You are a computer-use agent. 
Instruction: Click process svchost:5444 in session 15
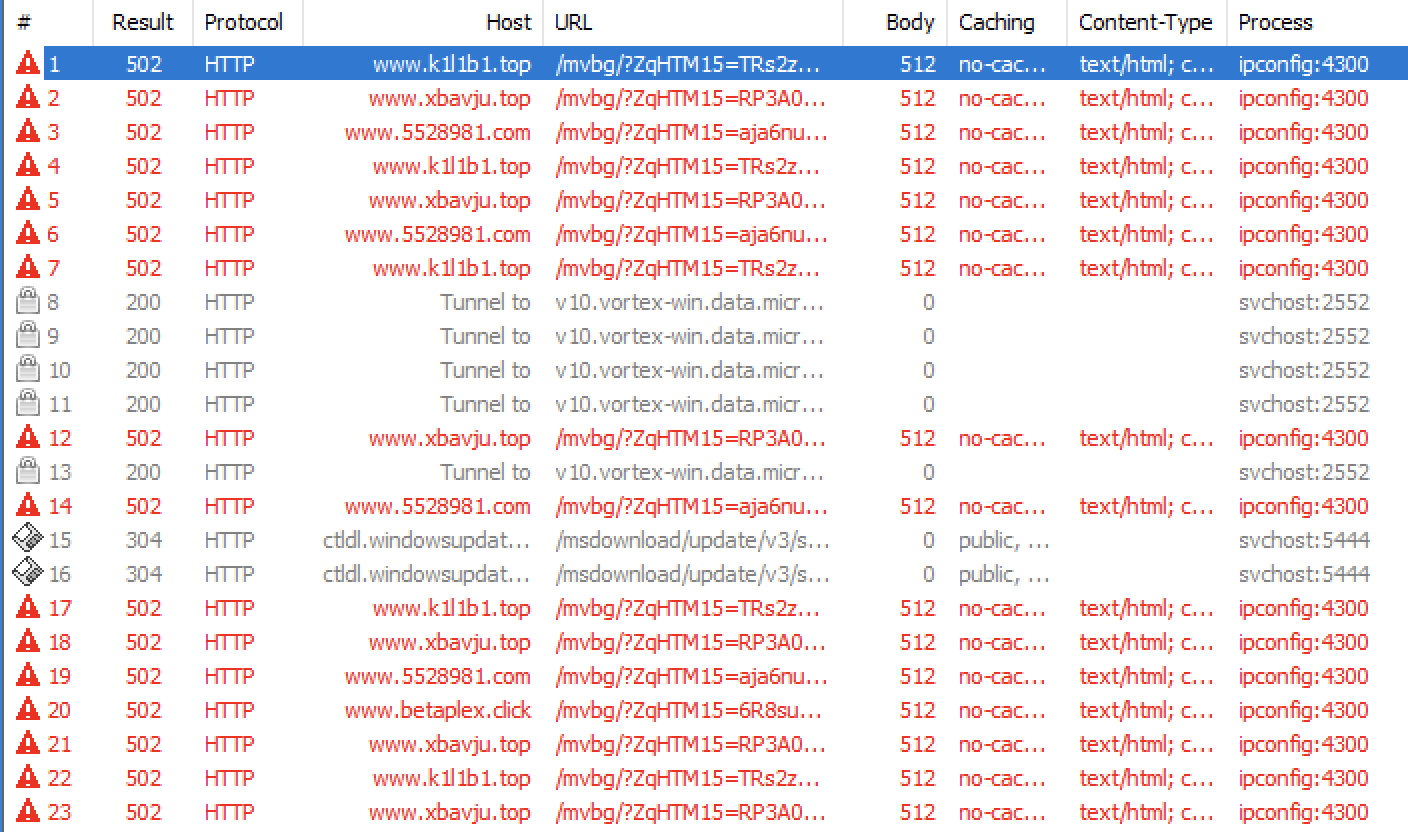(1304, 540)
